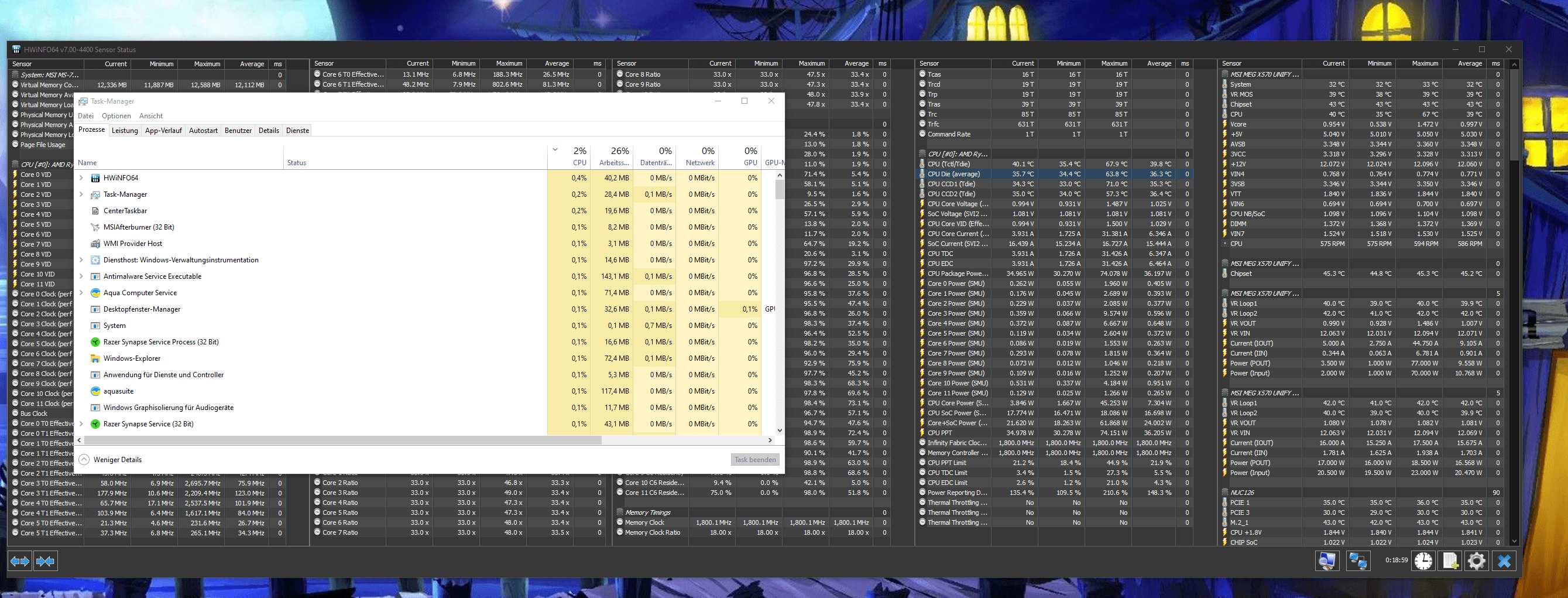This screenshot has height=598, width=1568.
Task: Expand Antimalware Service Executable group
Action: coord(81,276)
